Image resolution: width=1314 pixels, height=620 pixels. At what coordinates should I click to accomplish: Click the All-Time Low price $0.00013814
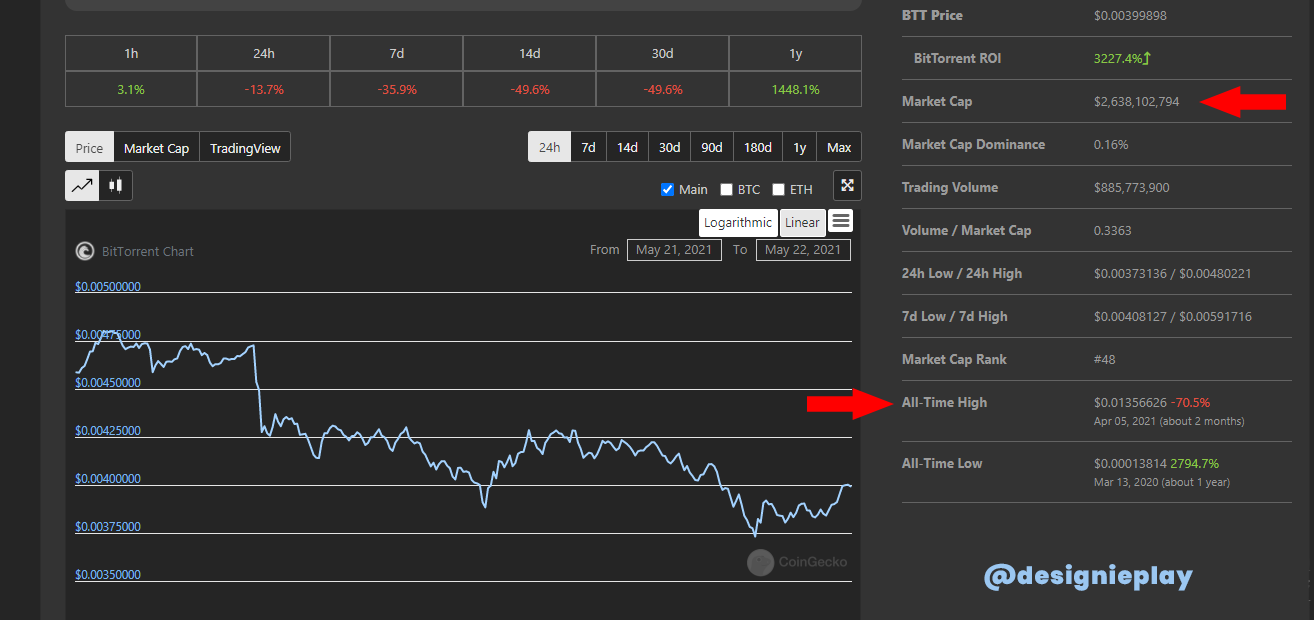(1131, 463)
